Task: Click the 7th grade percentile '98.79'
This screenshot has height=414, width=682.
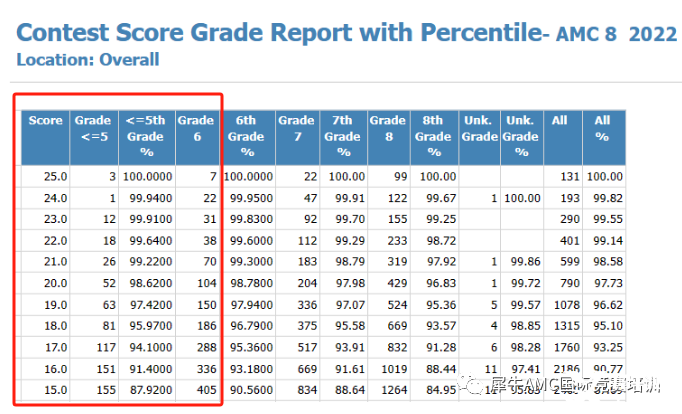Action: 350,262
